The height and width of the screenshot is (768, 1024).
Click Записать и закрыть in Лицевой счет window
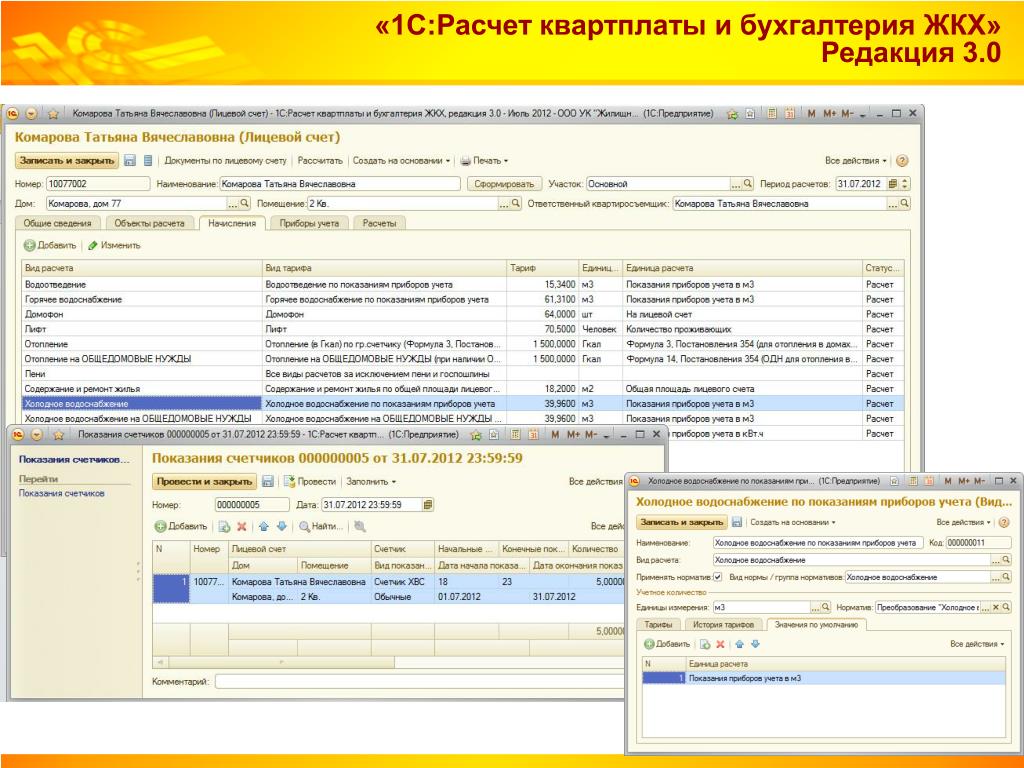(67, 161)
